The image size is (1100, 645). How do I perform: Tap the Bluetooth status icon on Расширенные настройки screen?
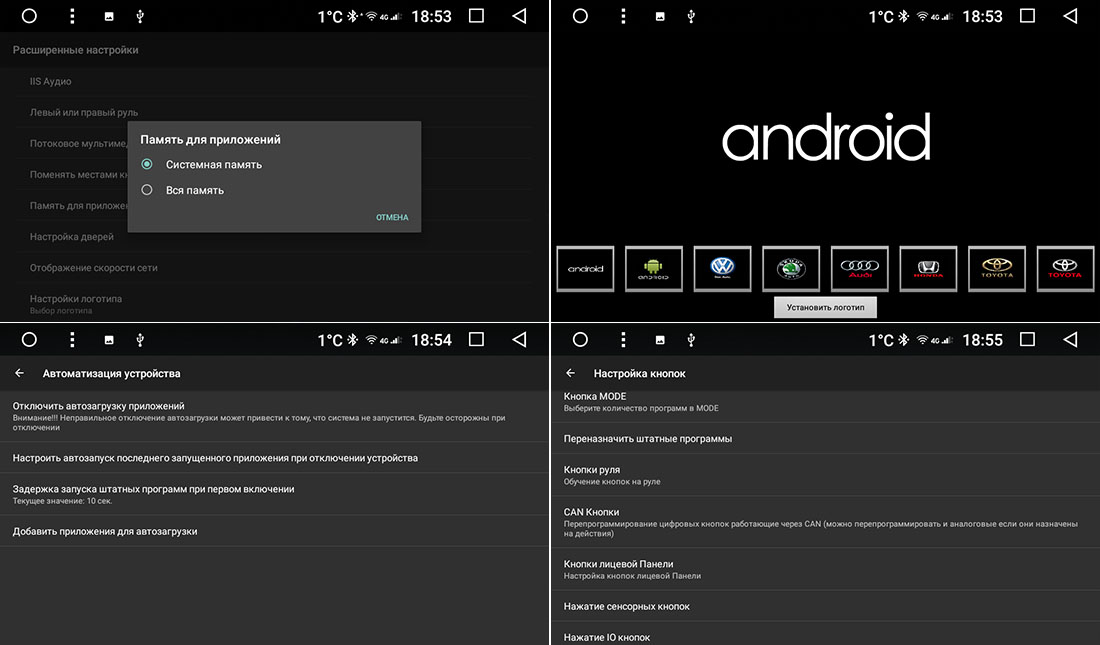pos(352,16)
